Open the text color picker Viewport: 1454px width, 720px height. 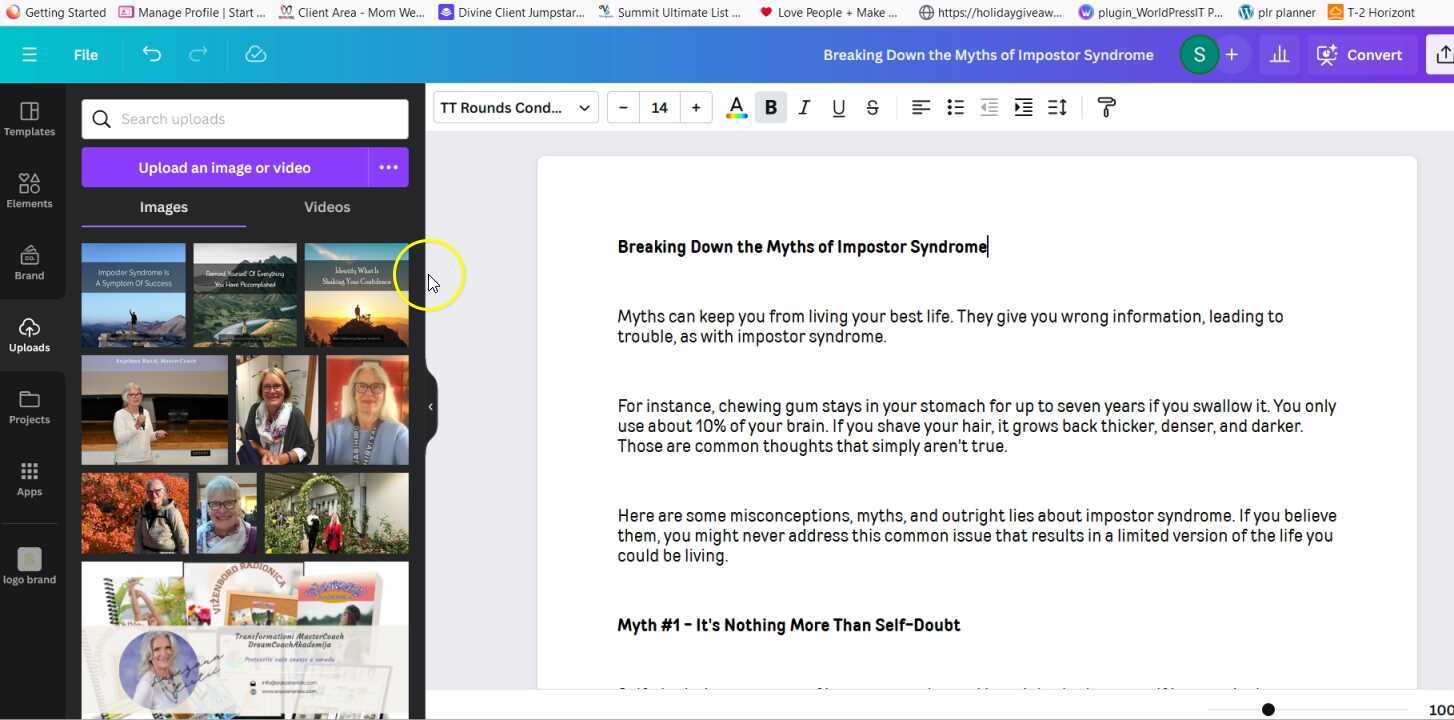(736, 108)
